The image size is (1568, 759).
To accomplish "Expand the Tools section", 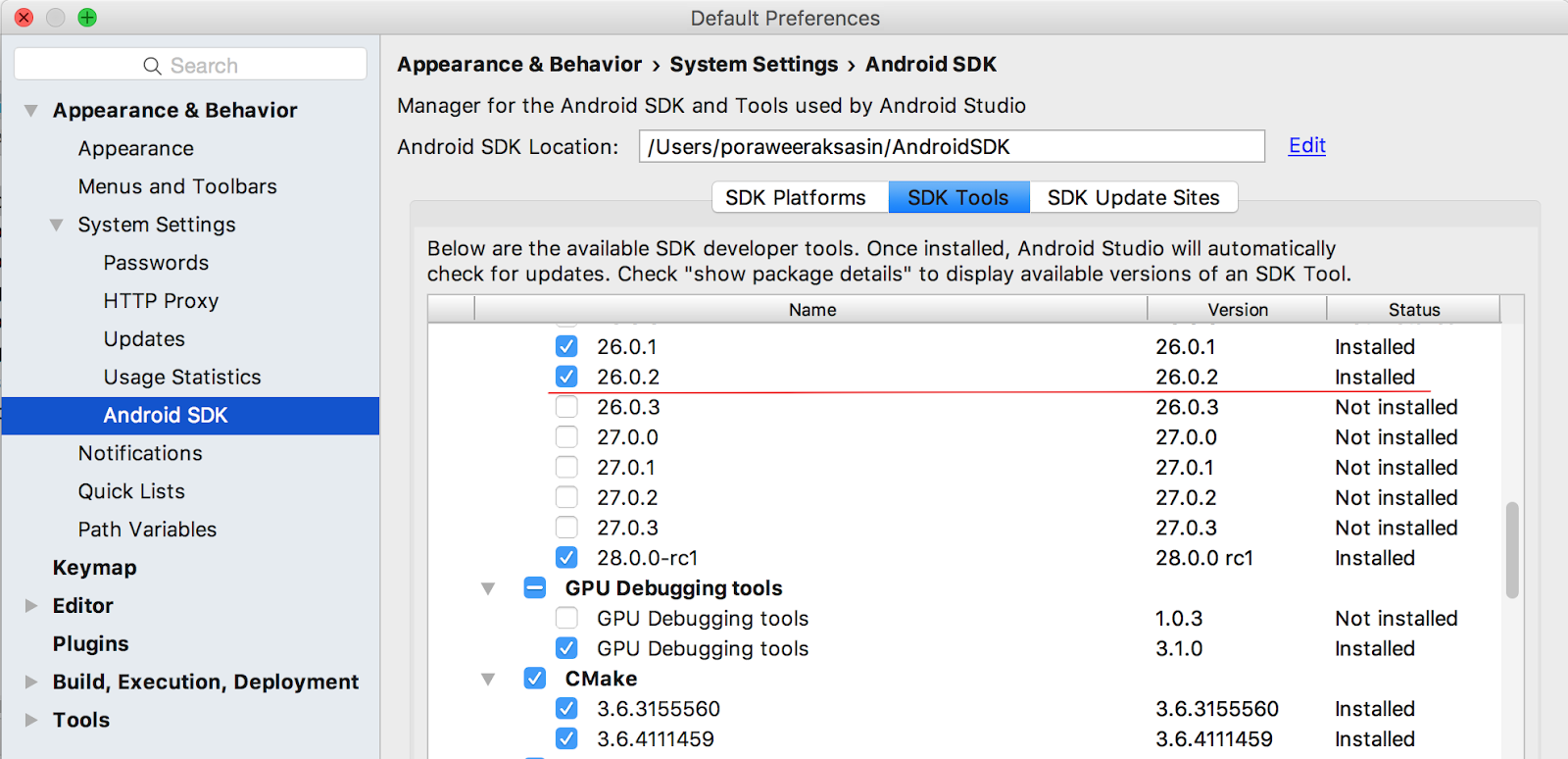I will click(31, 720).
